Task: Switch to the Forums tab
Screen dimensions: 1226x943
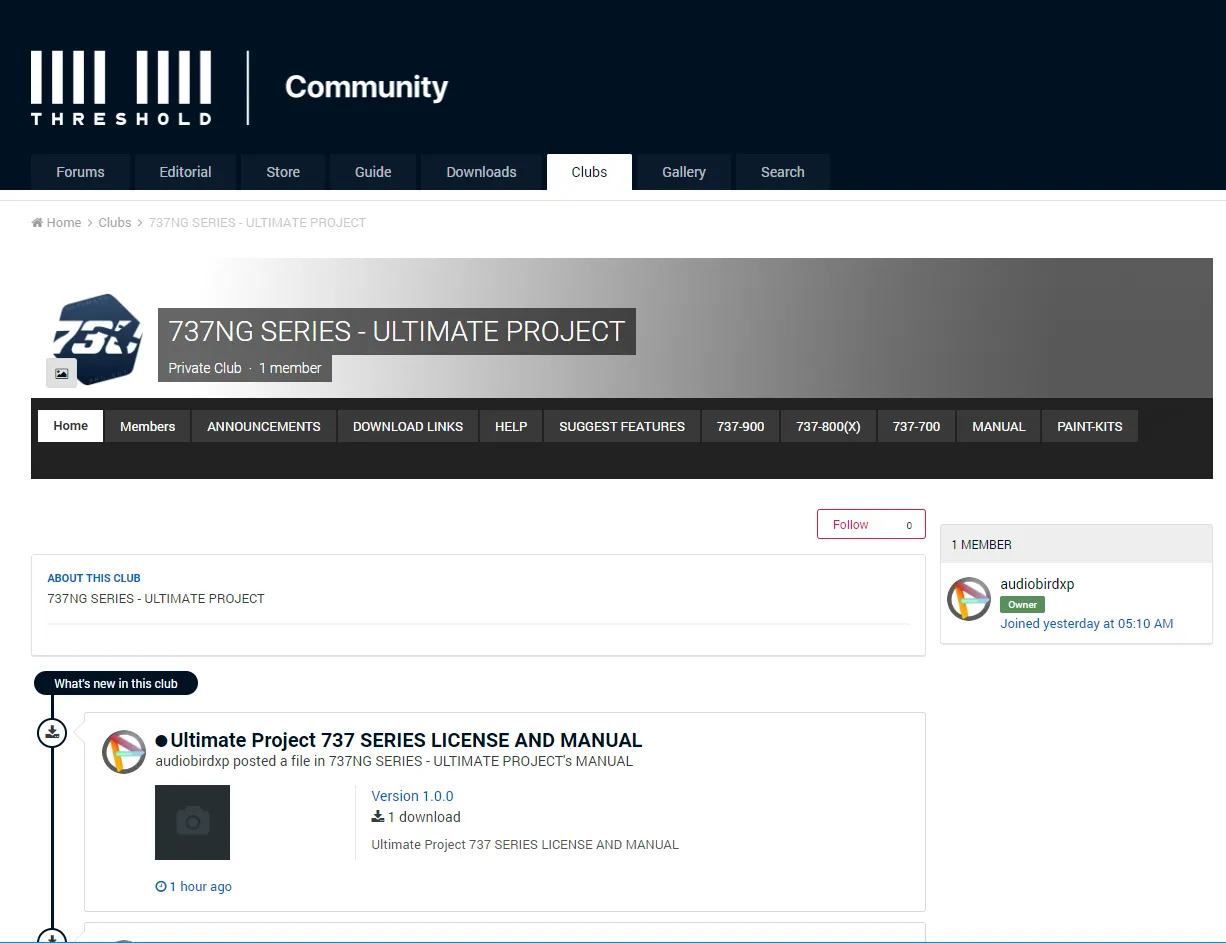Action: pyautogui.click(x=80, y=172)
